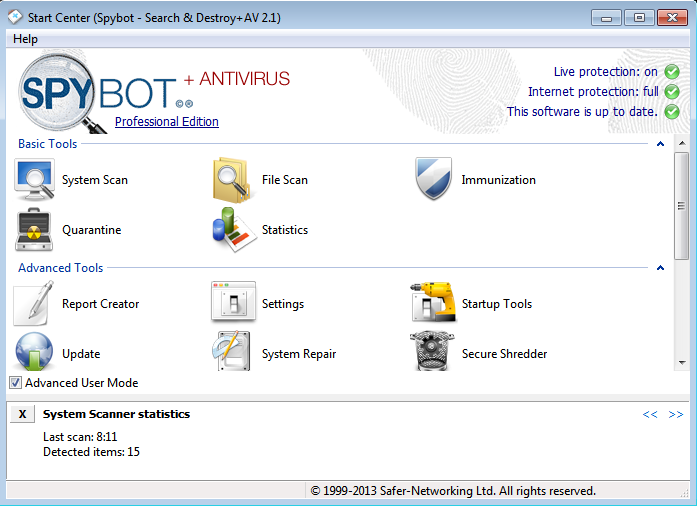Screen dimensions: 697x506
Task: Launch Startup Tools drill icon
Action: click(435, 304)
